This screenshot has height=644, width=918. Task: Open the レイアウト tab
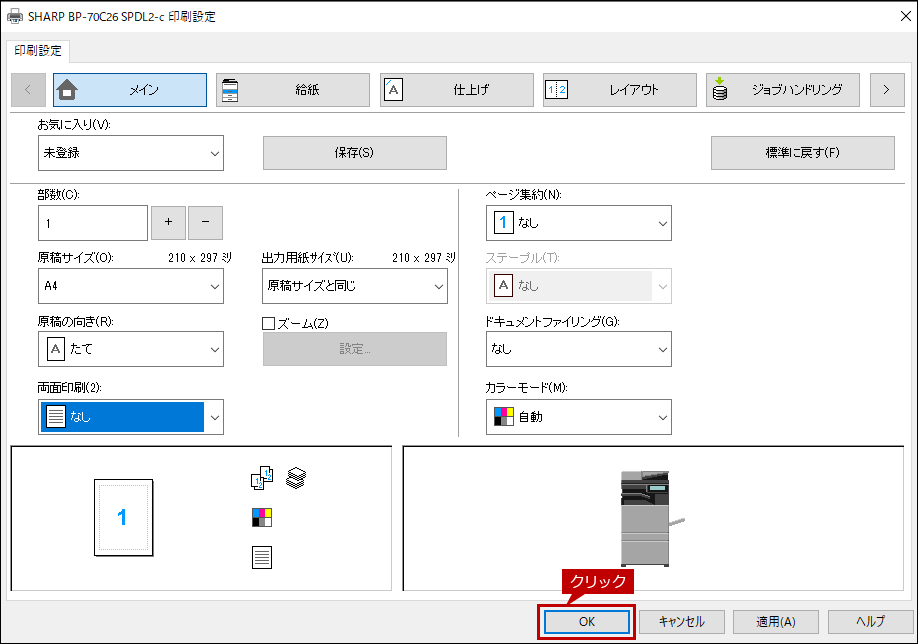[620, 90]
